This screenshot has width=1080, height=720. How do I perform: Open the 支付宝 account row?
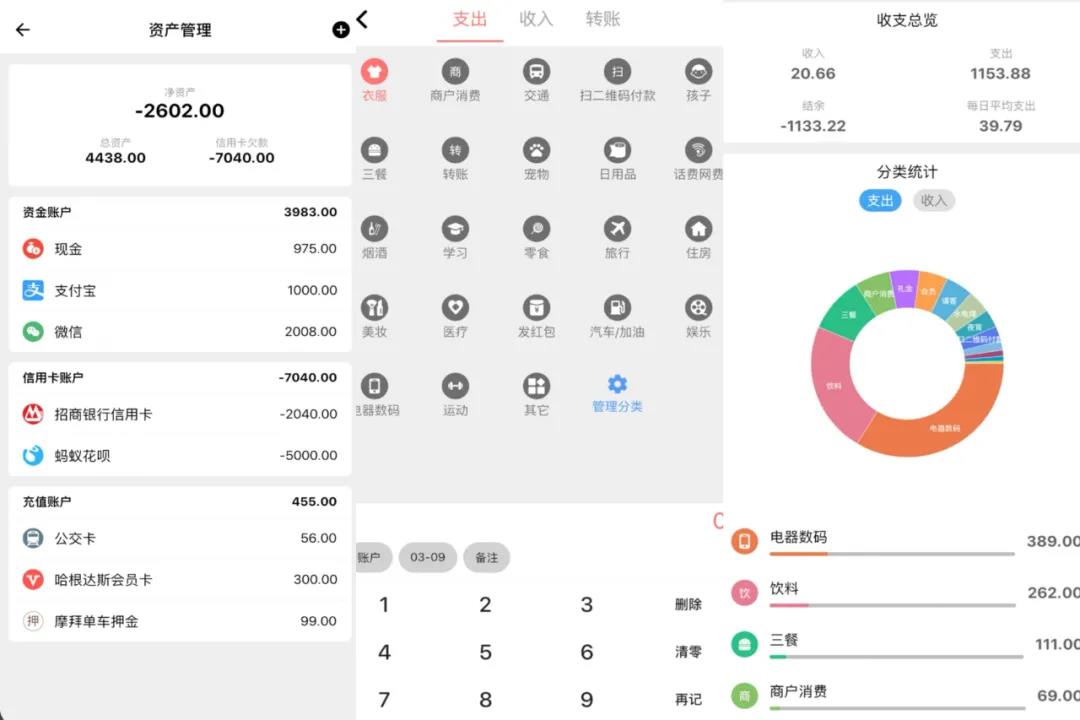tap(180, 291)
